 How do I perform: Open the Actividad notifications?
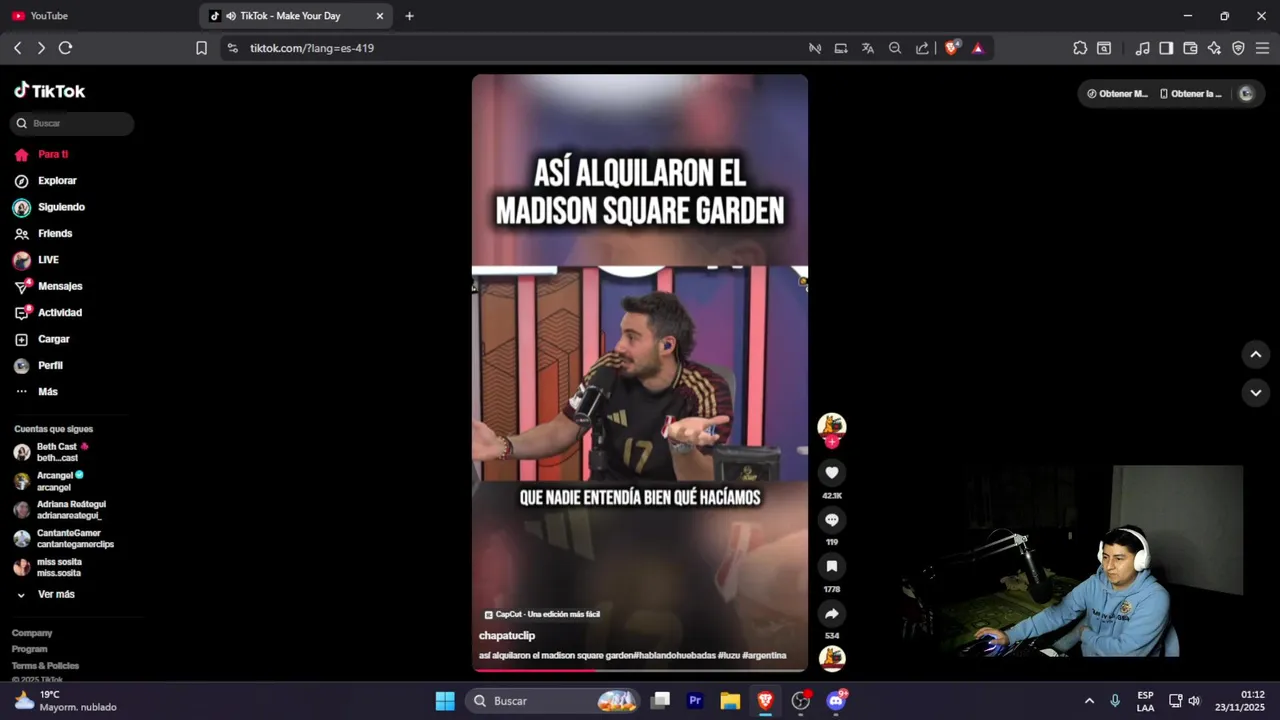click(x=48, y=313)
